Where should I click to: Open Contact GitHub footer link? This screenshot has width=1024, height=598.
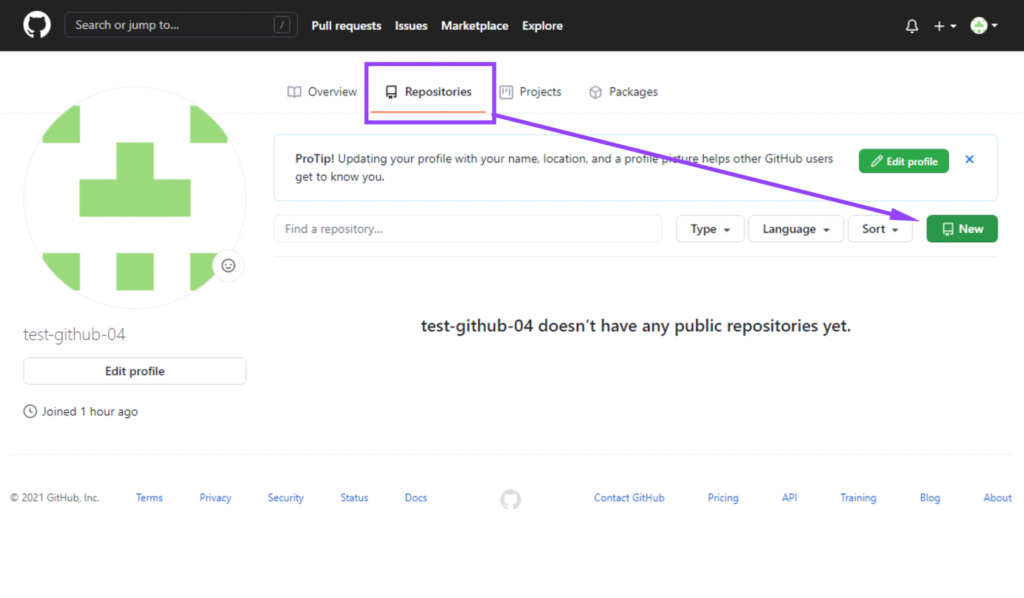point(629,497)
